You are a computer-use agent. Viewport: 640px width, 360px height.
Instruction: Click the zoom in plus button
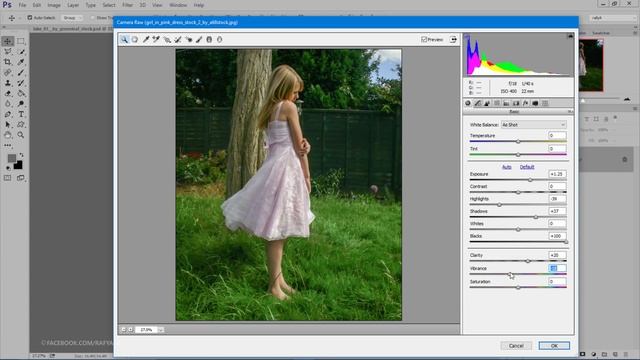131,329
